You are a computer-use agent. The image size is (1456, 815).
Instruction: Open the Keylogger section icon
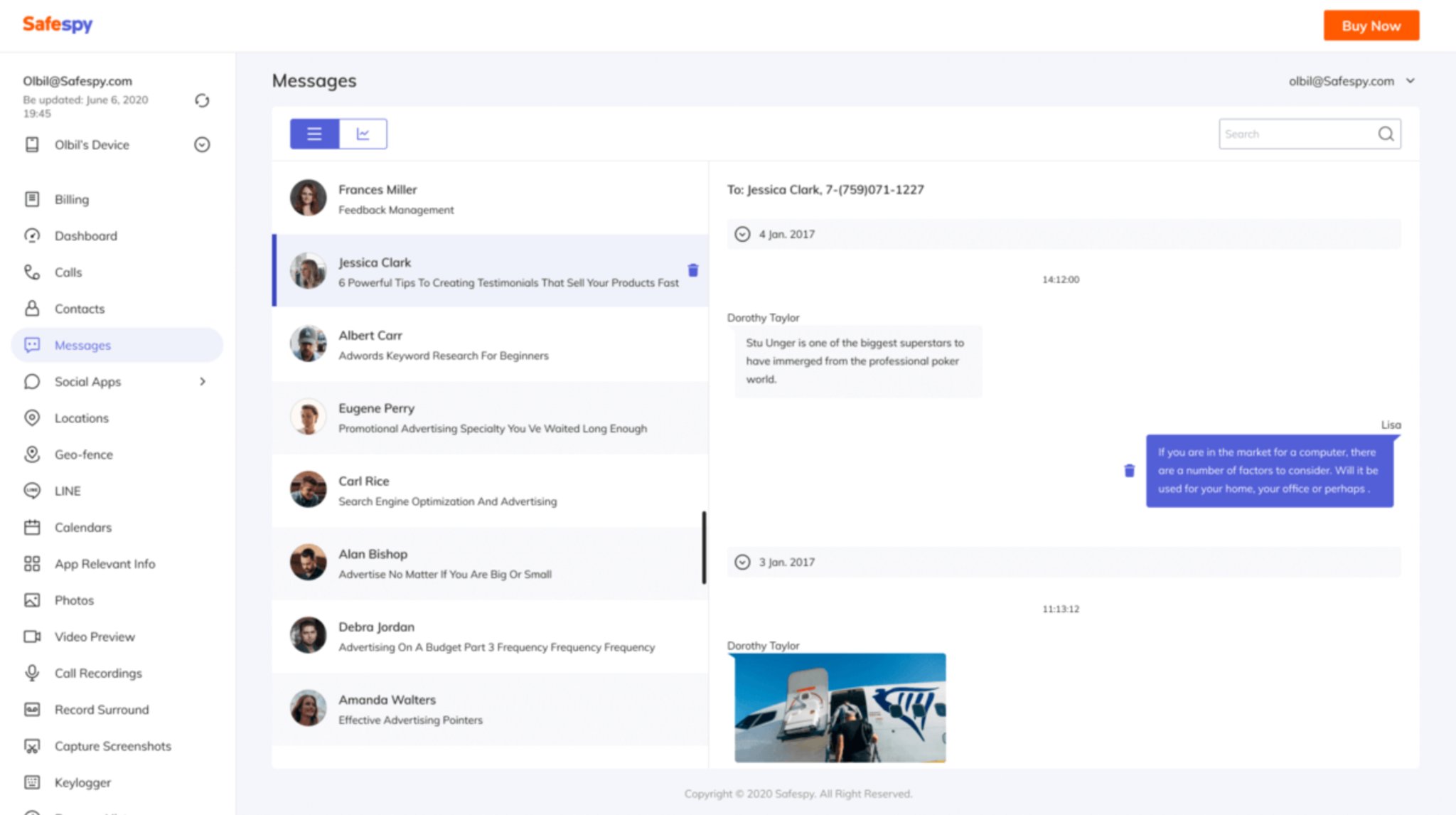[x=32, y=782]
